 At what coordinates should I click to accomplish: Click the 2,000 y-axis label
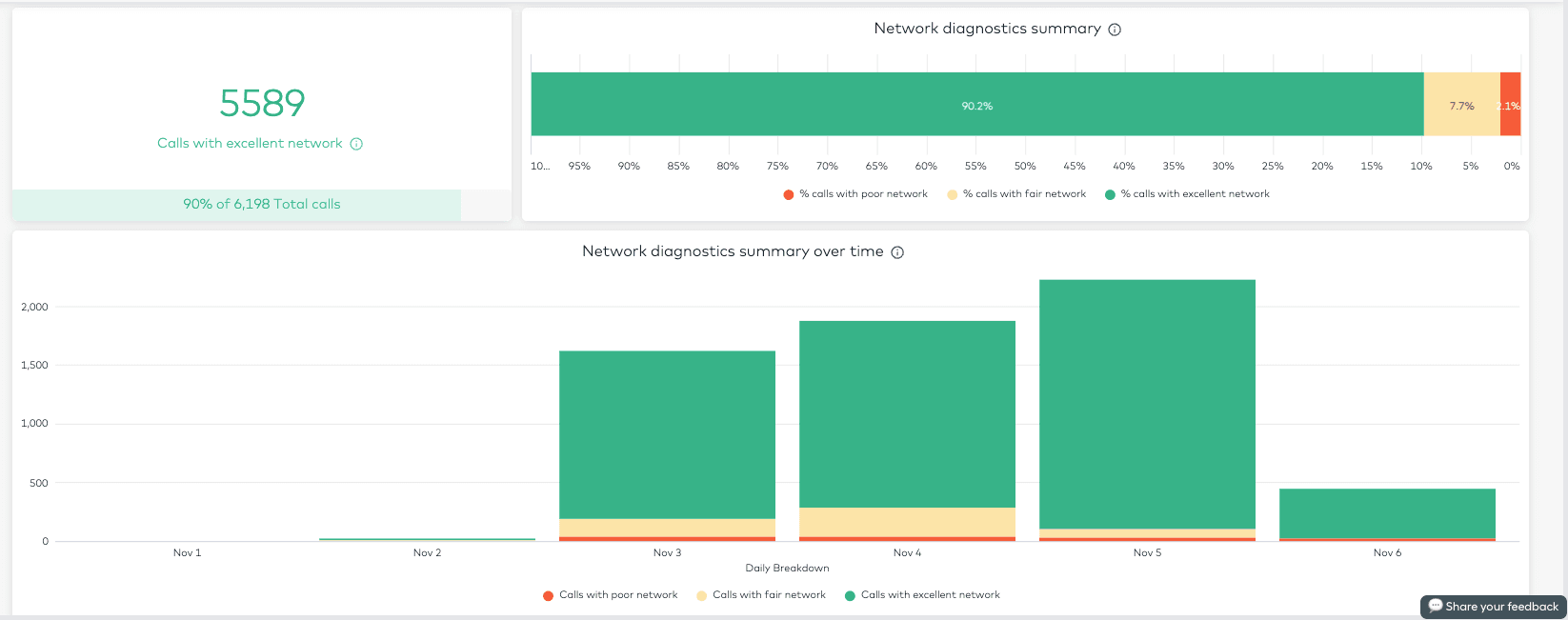point(34,307)
